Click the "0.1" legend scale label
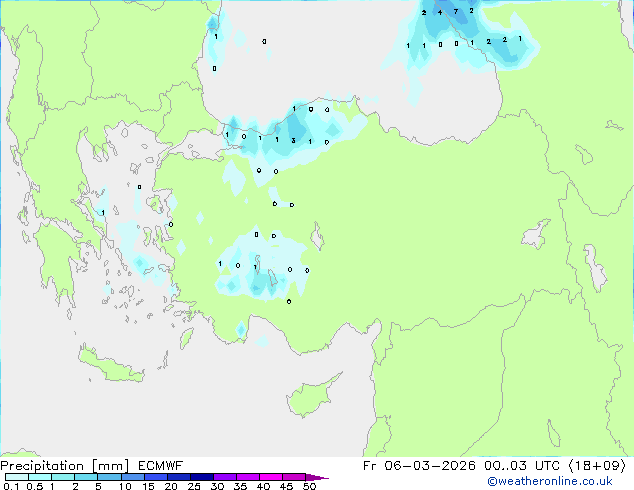This screenshot has height=490, width=634. pyautogui.click(x=11, y=486)
